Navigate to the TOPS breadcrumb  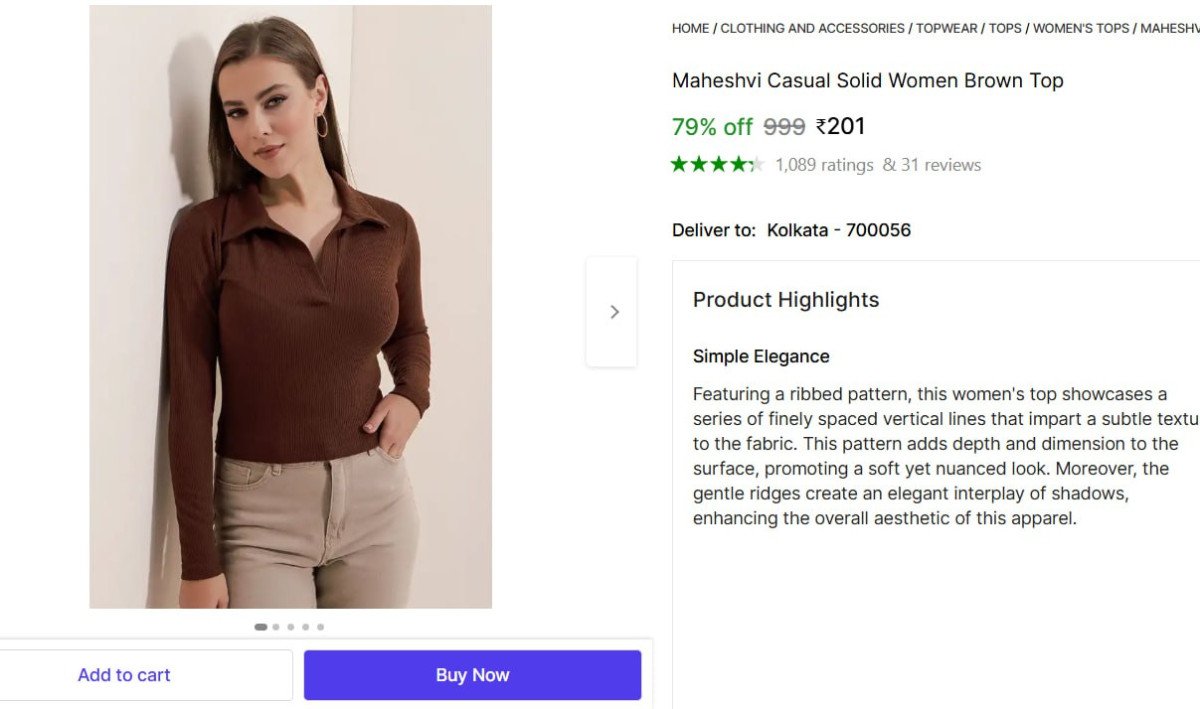(1005, 28)
